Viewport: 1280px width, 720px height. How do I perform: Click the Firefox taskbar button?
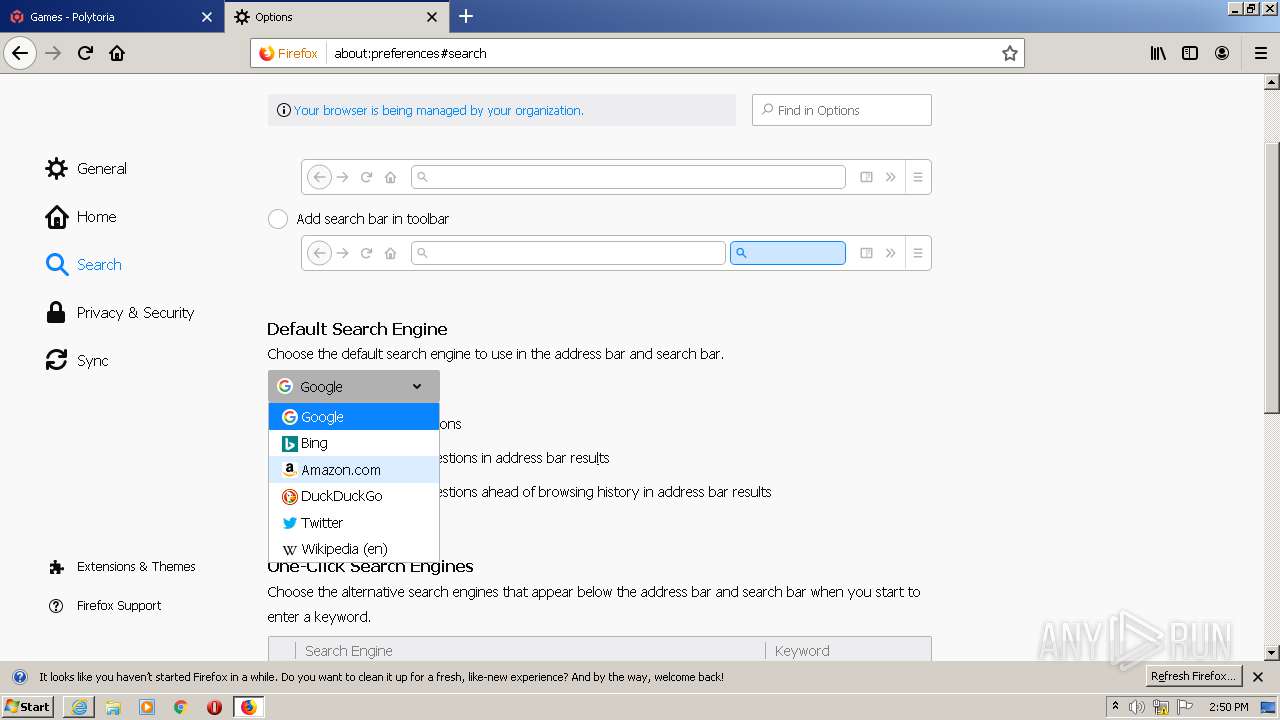click(x=248, y=707)
